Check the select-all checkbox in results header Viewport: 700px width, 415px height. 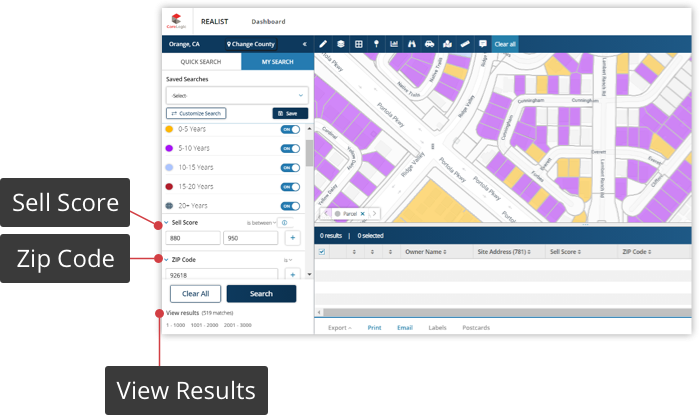[x=321, y=252]
